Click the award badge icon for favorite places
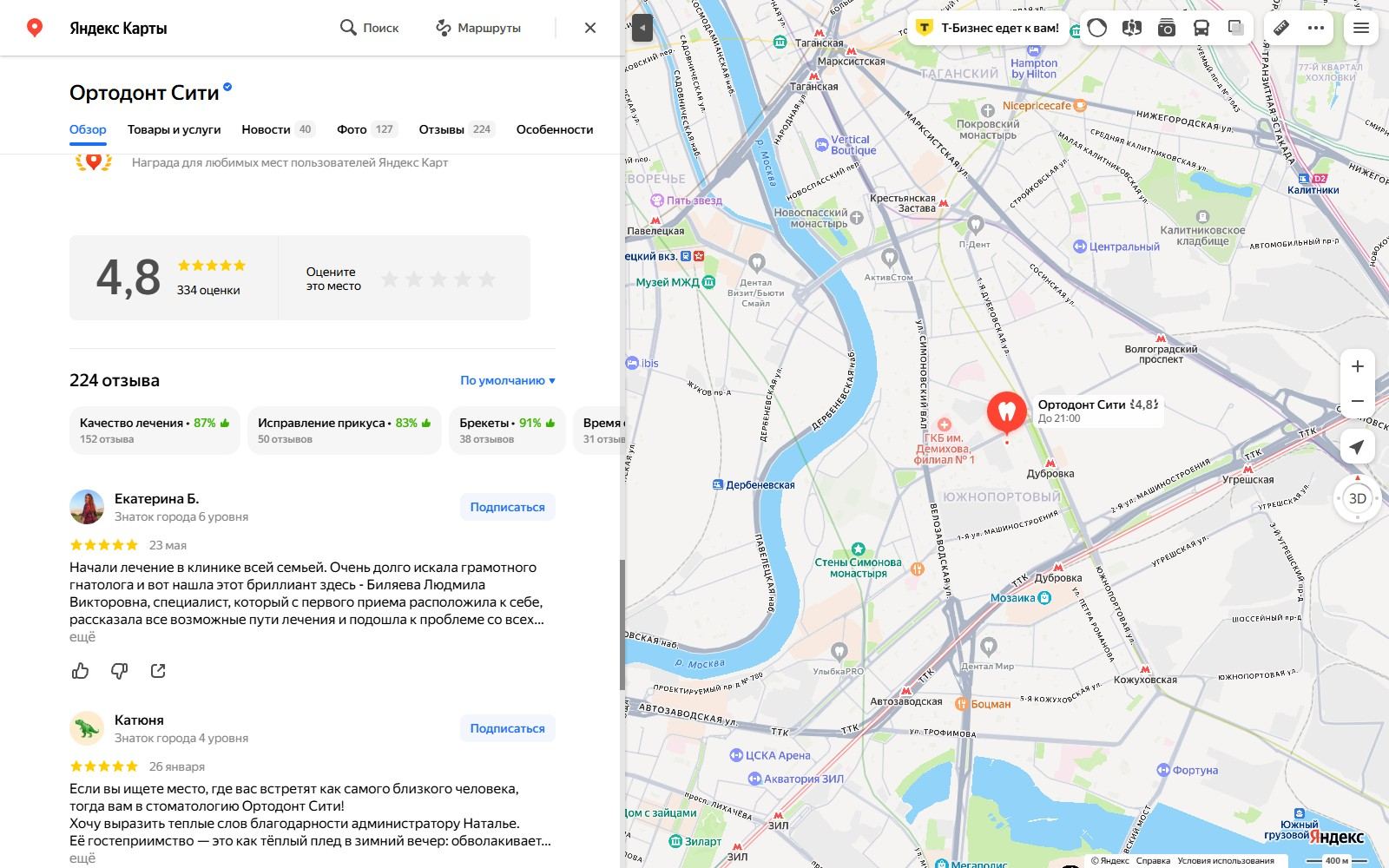This screenshot has height=868, width=1389. pyautogui.click(x=93, y=161)
